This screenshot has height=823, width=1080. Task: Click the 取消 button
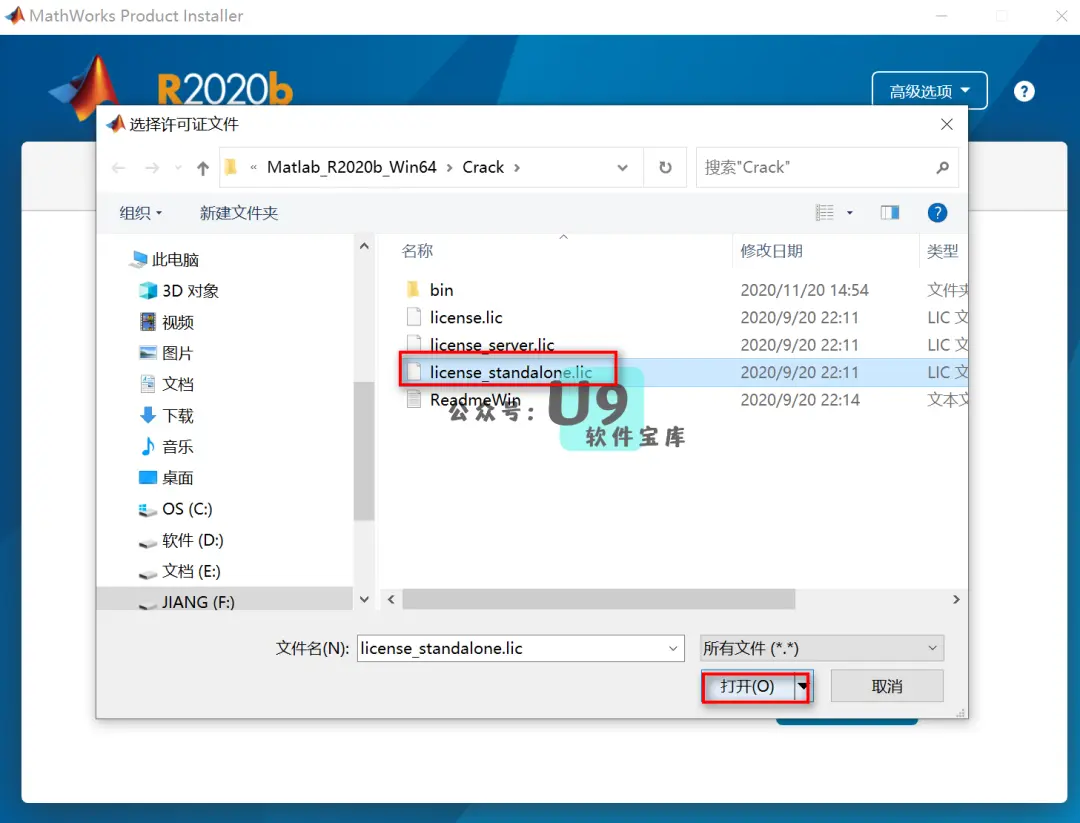[x=886, y=685]
